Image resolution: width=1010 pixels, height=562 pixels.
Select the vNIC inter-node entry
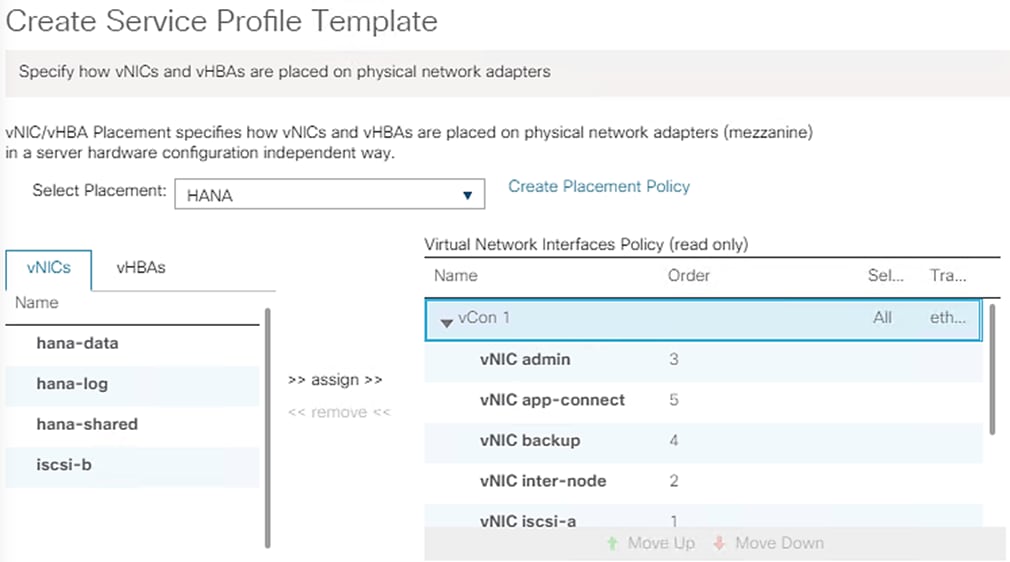(x=543, y=481)
